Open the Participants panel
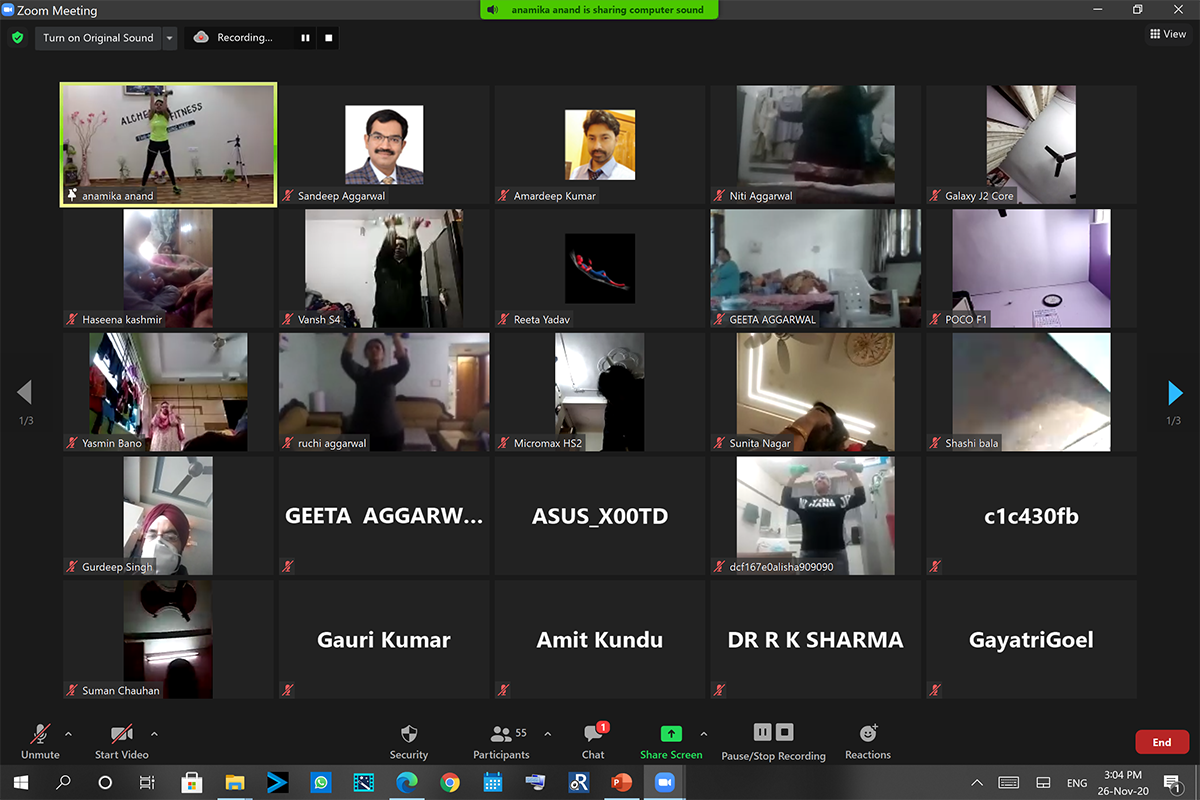The image size is (1200, 800). click(501, 735)
